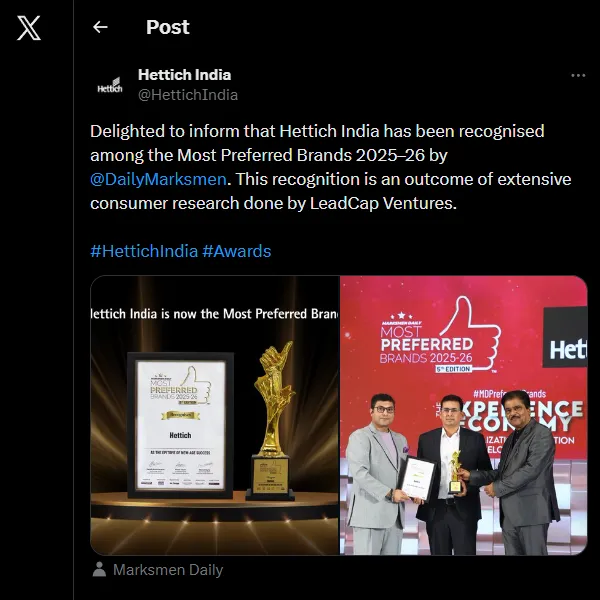Click the Most Preferred Brands 2025-26 logo
The width and height of the screenshot is (600, 600).
[440, 336]
